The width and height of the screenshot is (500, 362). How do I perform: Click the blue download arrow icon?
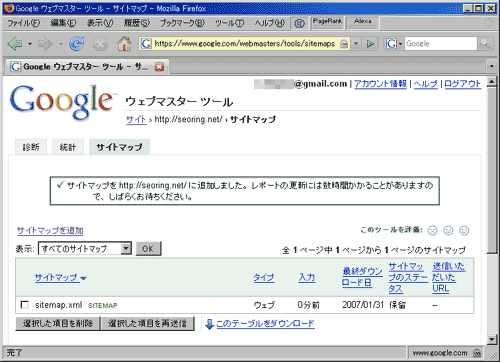coord(209,324)
